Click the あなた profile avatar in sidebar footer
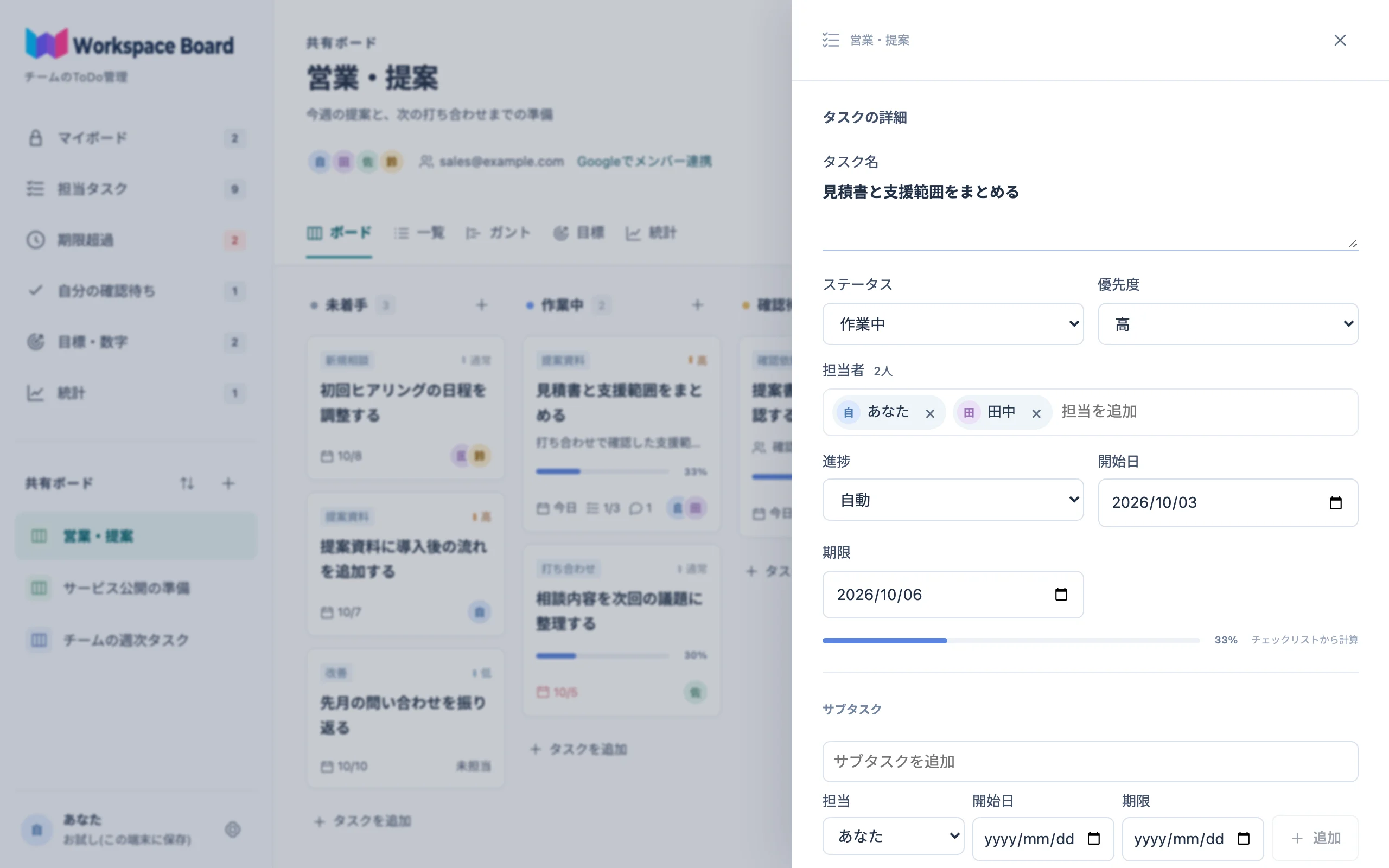 point(37,830)
